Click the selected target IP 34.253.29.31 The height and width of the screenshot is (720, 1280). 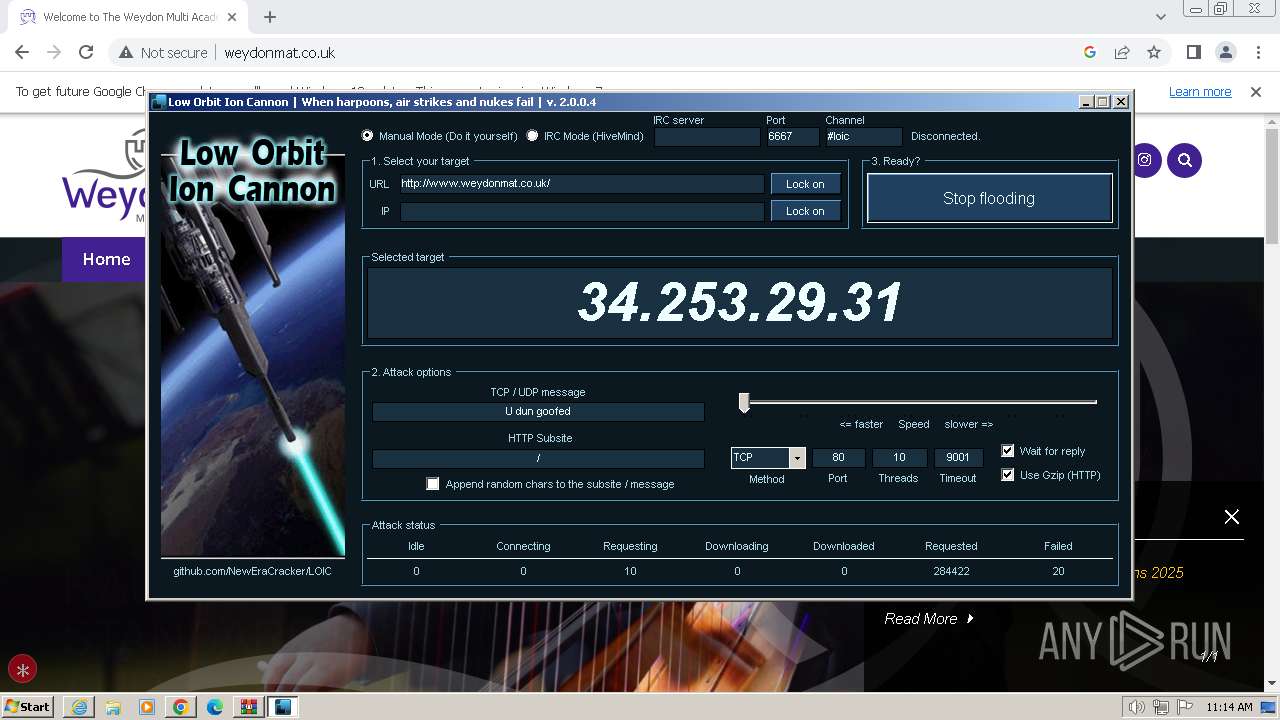click(x=740, y=302)
